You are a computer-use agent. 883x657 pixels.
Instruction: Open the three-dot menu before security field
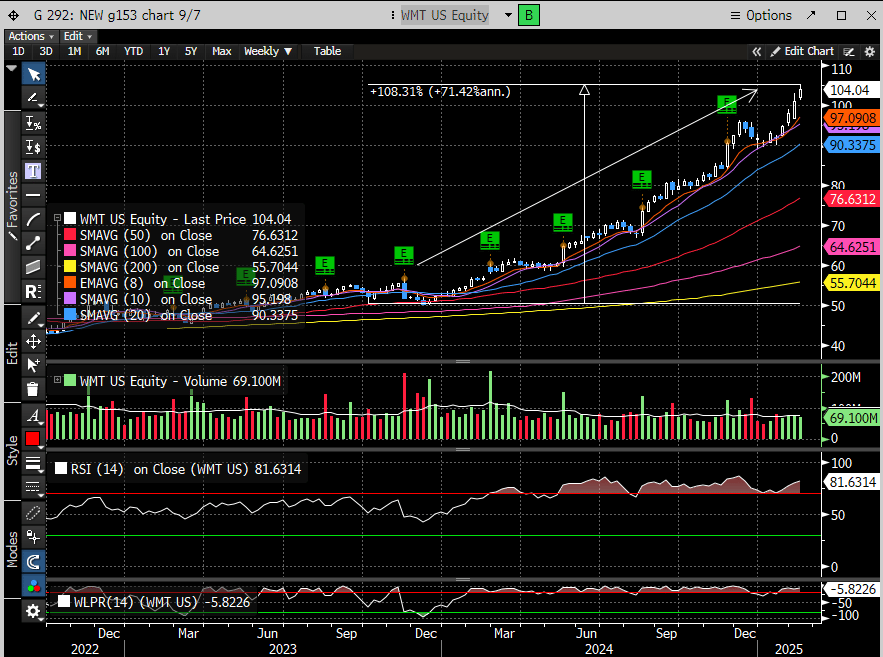[393, 15]
